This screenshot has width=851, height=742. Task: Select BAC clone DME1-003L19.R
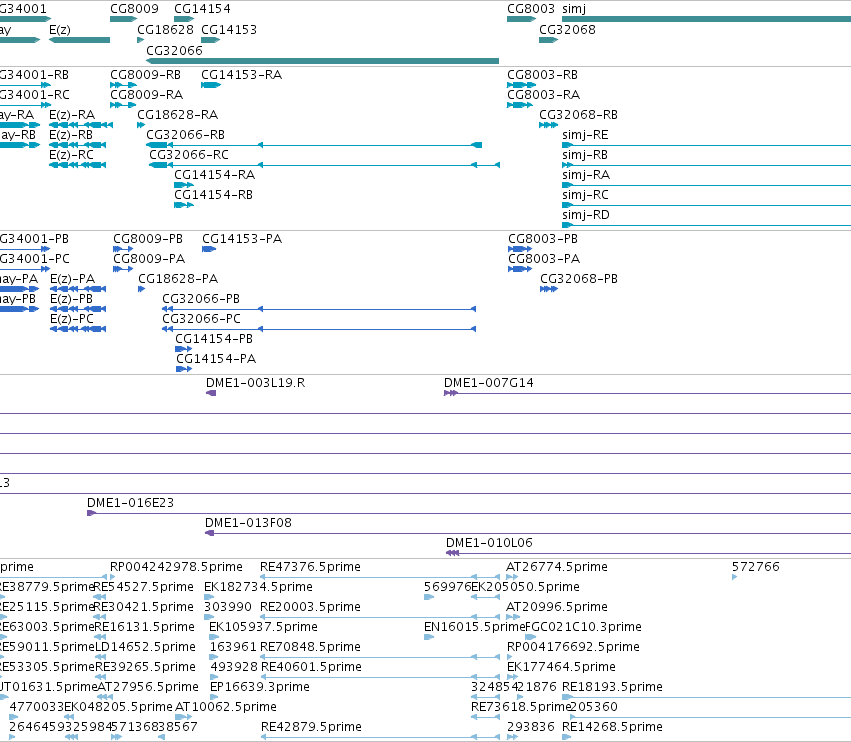211,393
